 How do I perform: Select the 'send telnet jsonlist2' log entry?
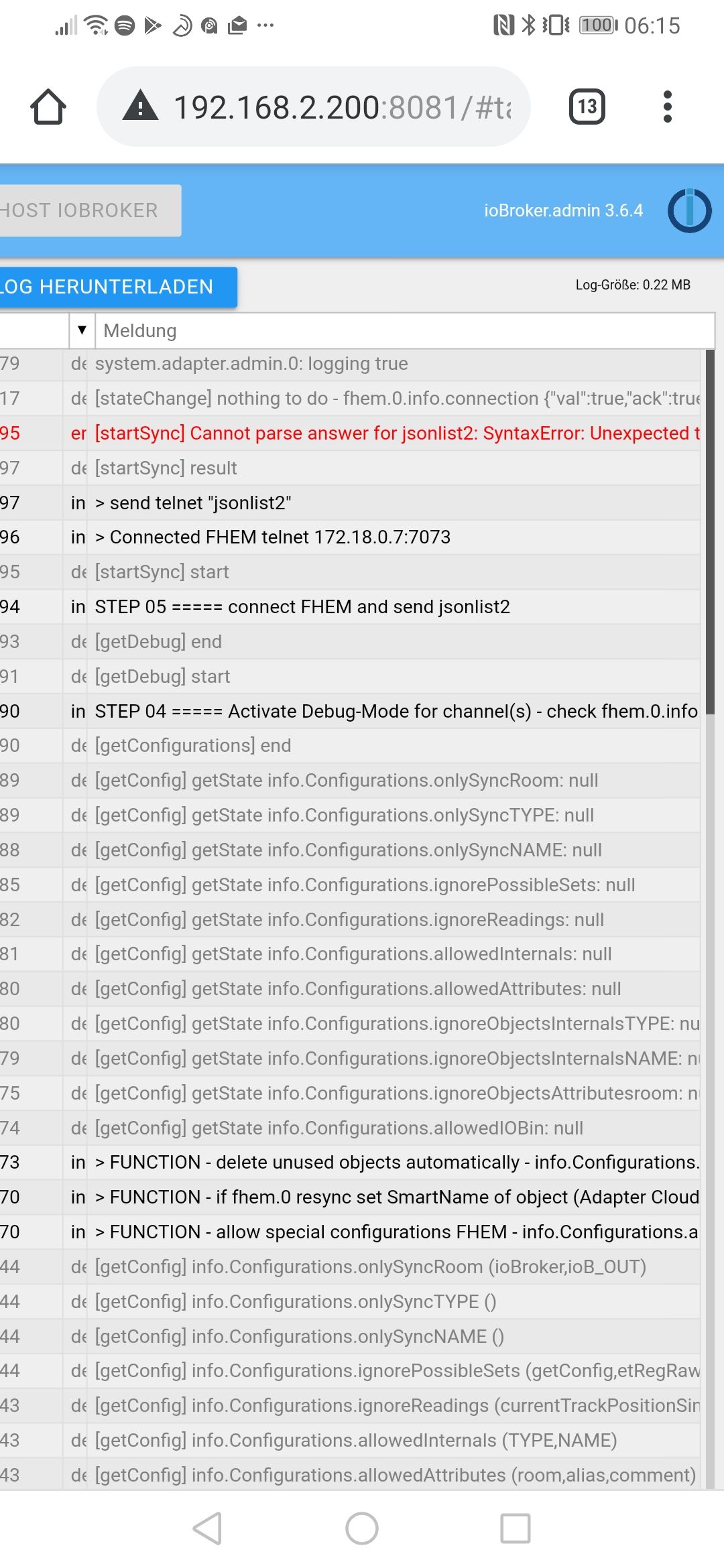[350, 503]
